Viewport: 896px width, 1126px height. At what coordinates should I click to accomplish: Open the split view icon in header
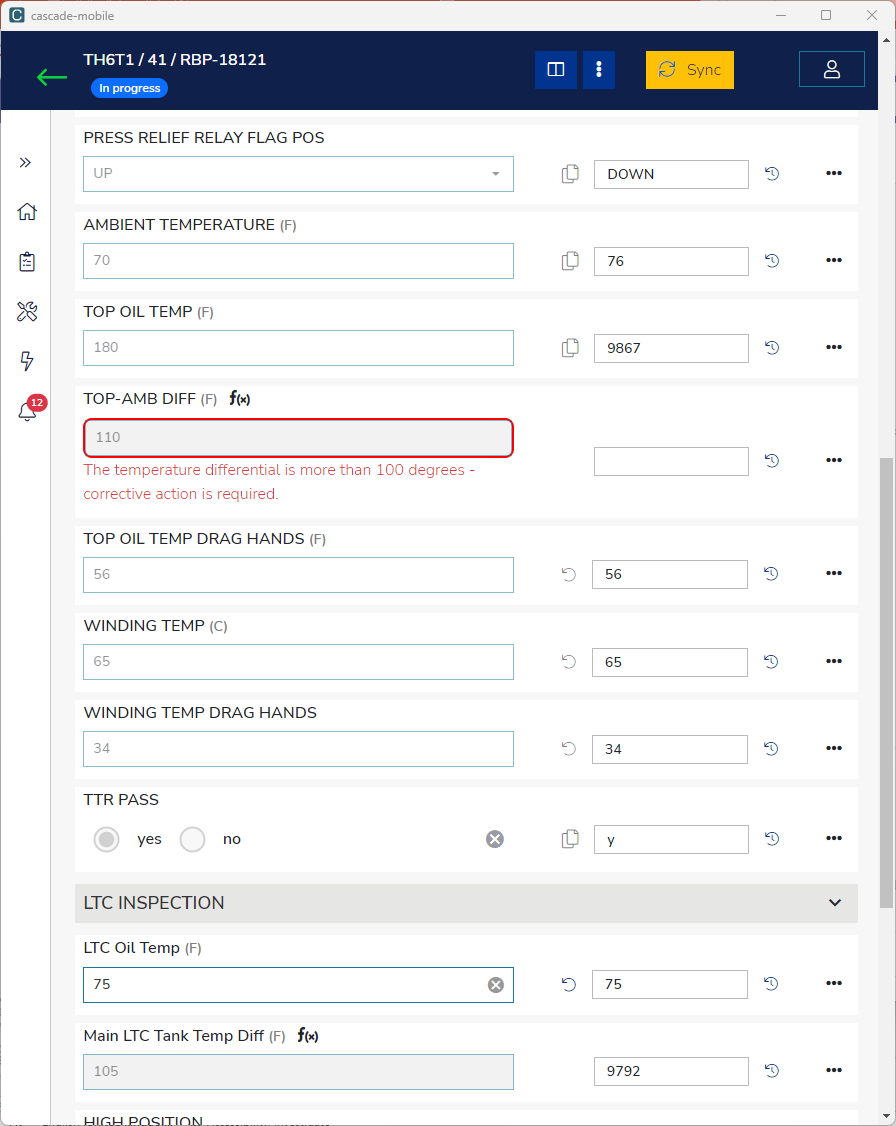(x=556, y=70)
